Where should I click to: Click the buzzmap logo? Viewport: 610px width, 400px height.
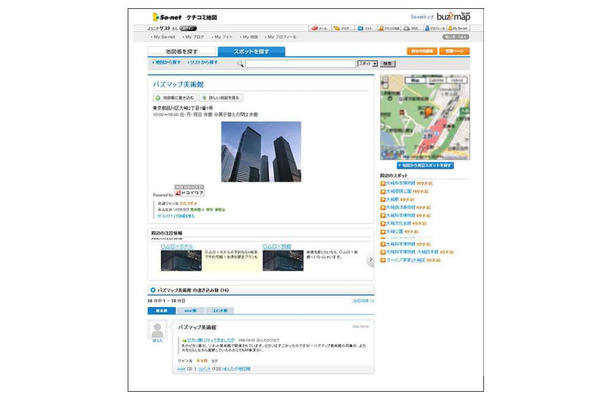coord(451,17)
